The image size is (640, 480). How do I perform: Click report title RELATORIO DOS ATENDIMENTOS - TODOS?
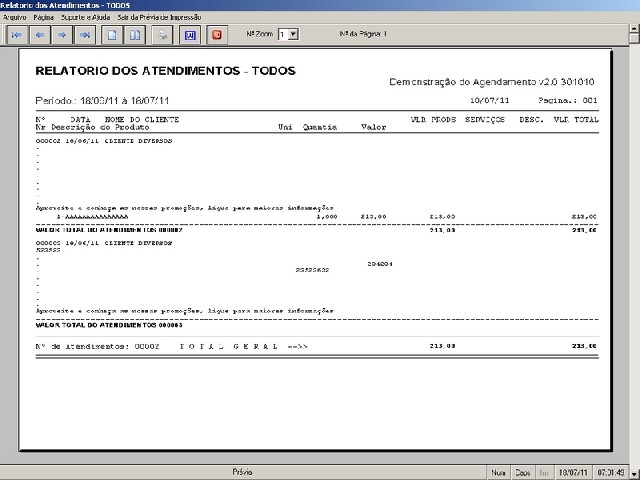tap(165, 71)
